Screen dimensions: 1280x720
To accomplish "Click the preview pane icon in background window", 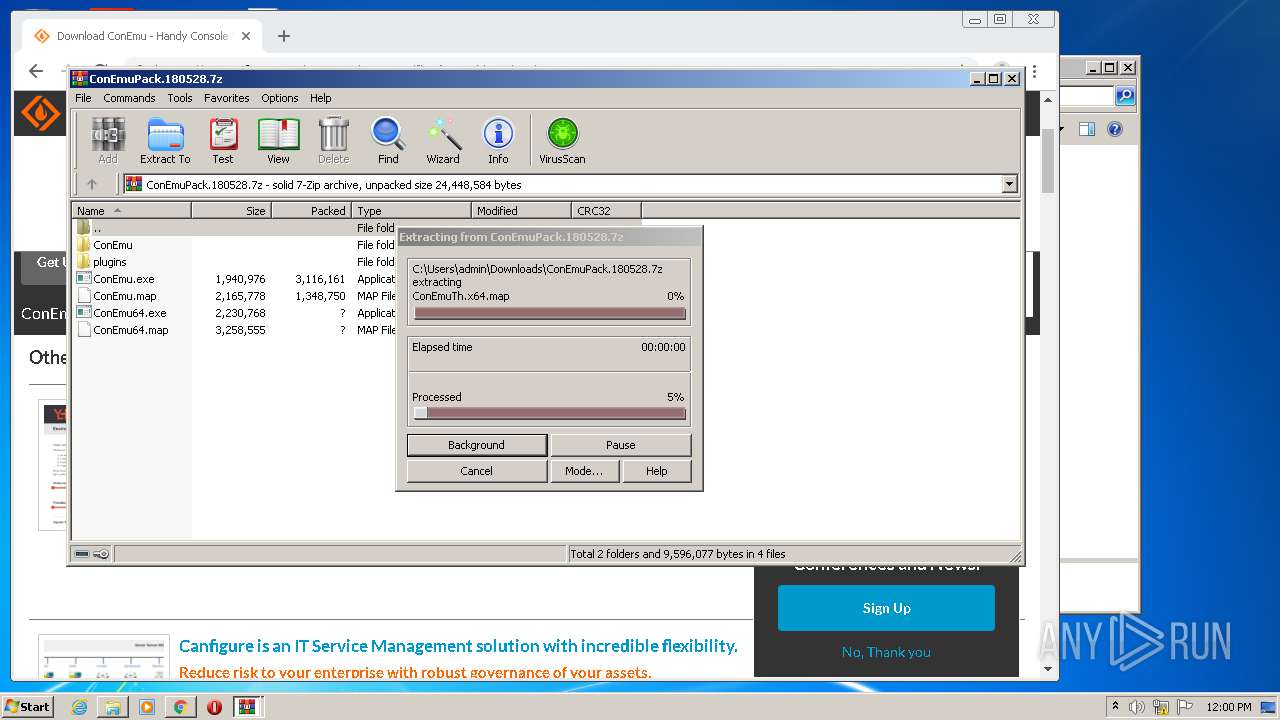I will click(1087, 129).
